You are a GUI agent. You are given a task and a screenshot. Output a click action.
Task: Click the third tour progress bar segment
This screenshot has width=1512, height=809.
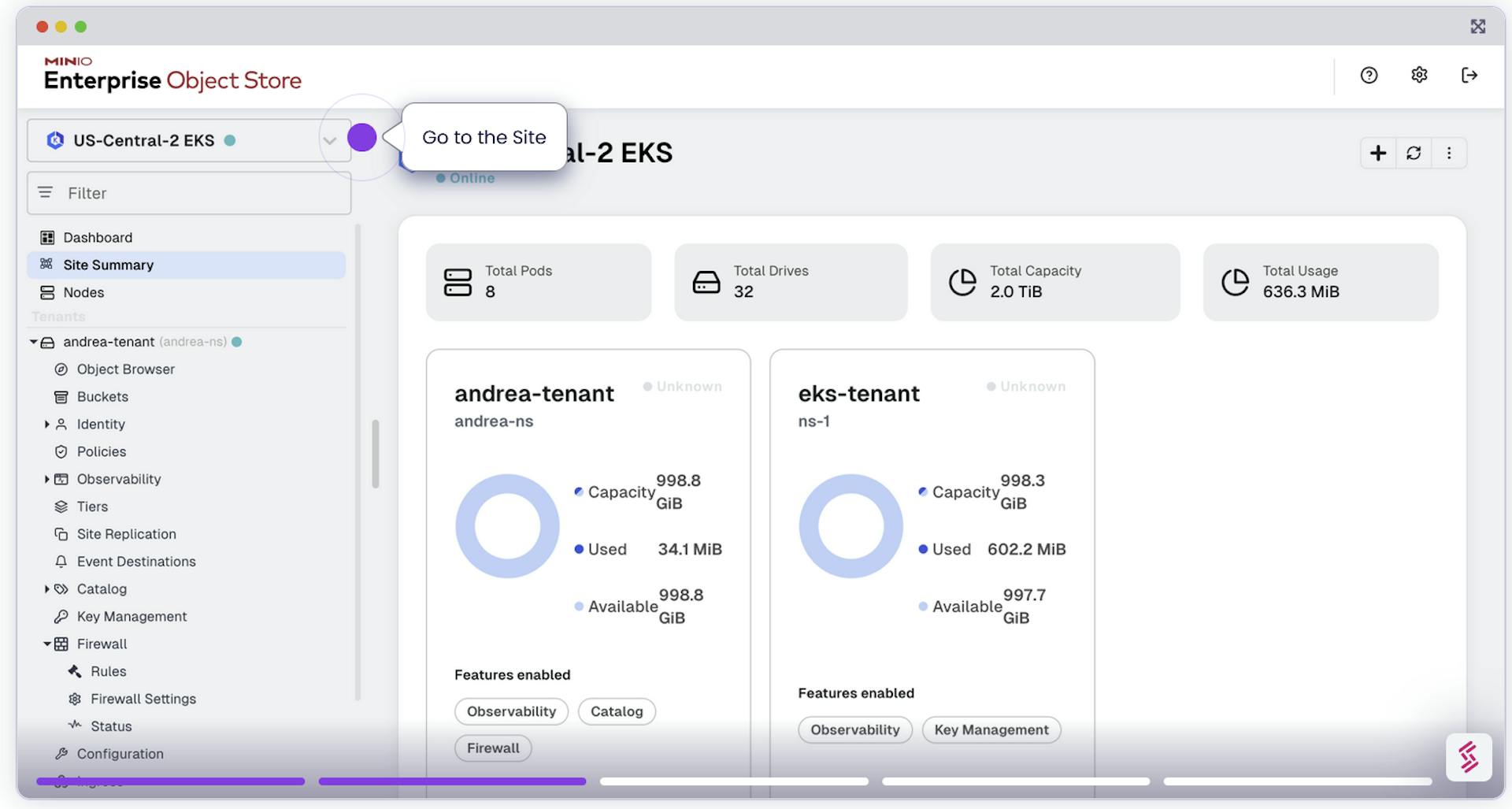coord(734,781)
